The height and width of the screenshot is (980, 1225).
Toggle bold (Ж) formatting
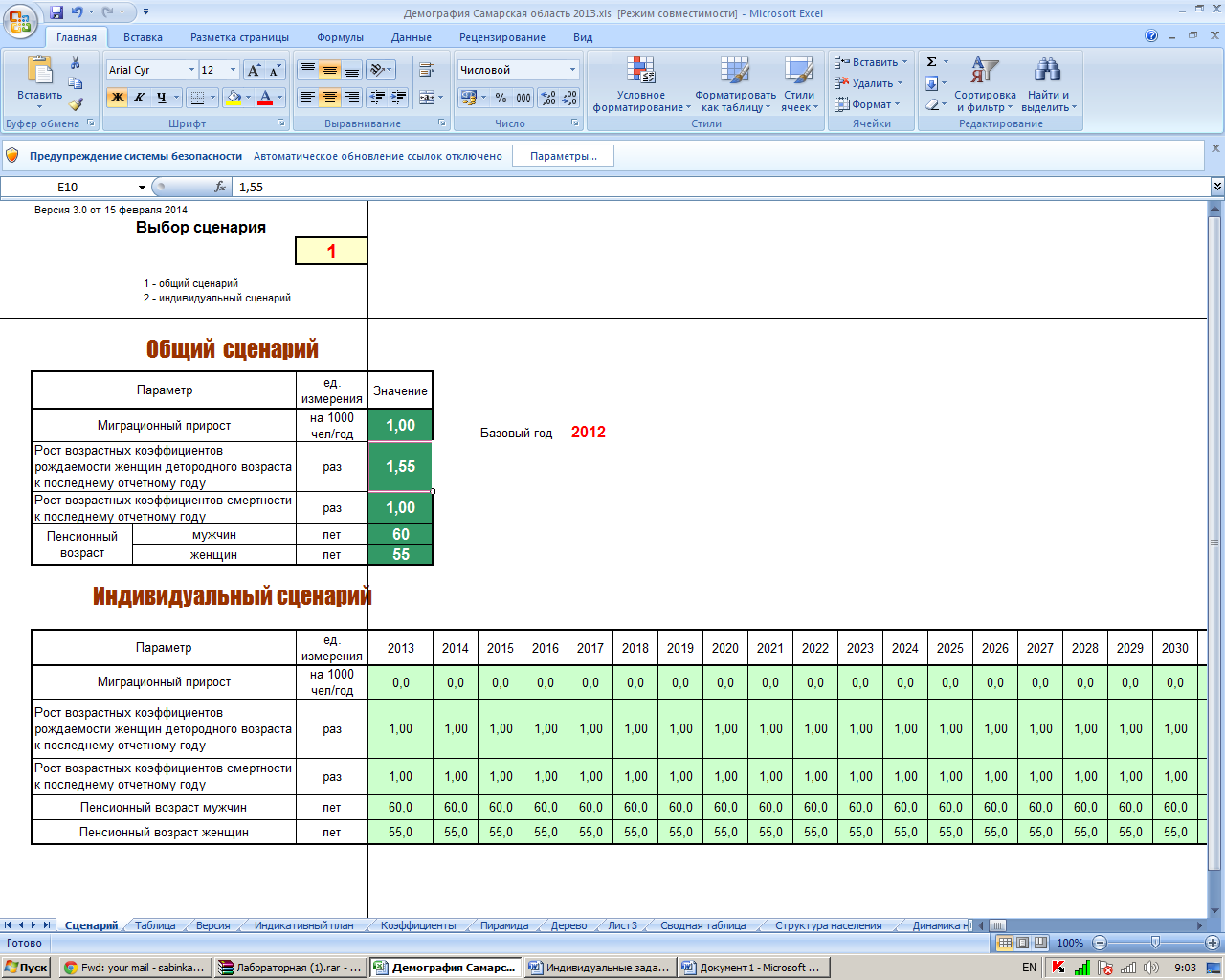117,98
